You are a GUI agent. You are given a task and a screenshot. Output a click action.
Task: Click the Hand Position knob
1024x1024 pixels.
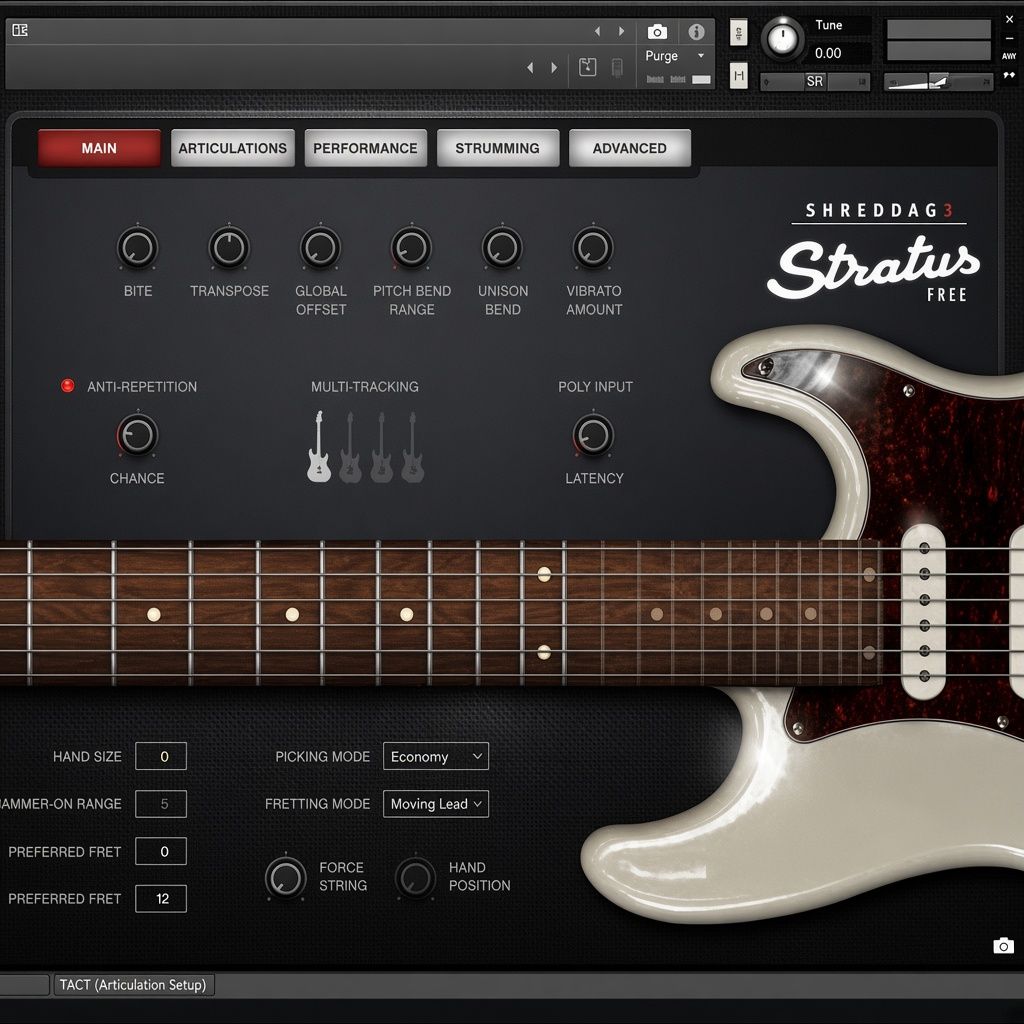pos(415,878)
